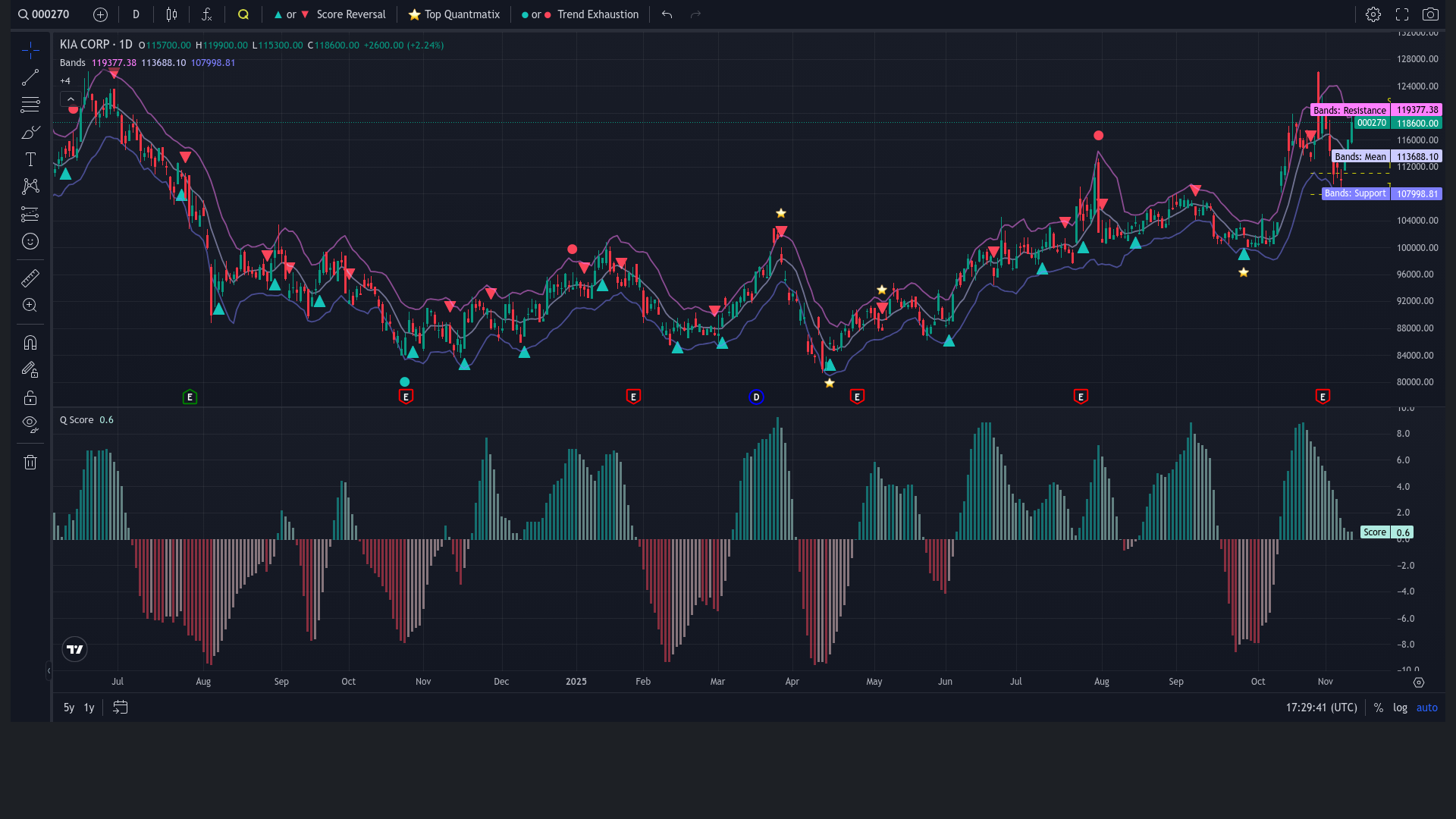Click the Trend Exhaustion toolbar label
Screen dimensions: 1456x819
coord(598,14)
